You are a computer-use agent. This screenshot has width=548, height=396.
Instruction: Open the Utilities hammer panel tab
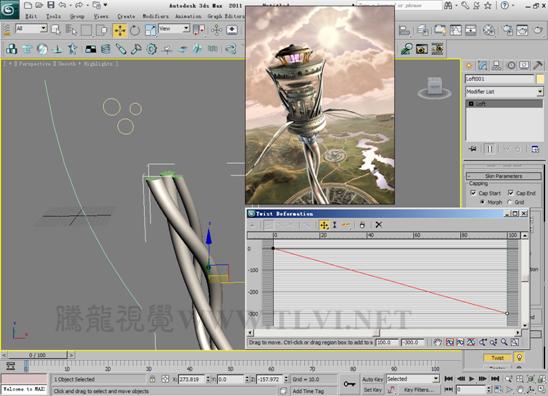(538, 65)
